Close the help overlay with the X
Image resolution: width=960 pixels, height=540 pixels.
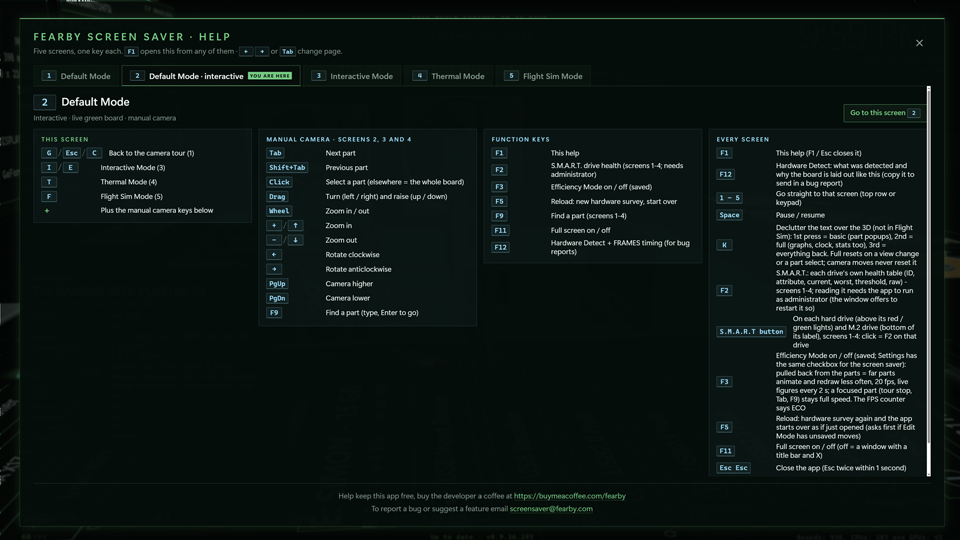(919, 43)
